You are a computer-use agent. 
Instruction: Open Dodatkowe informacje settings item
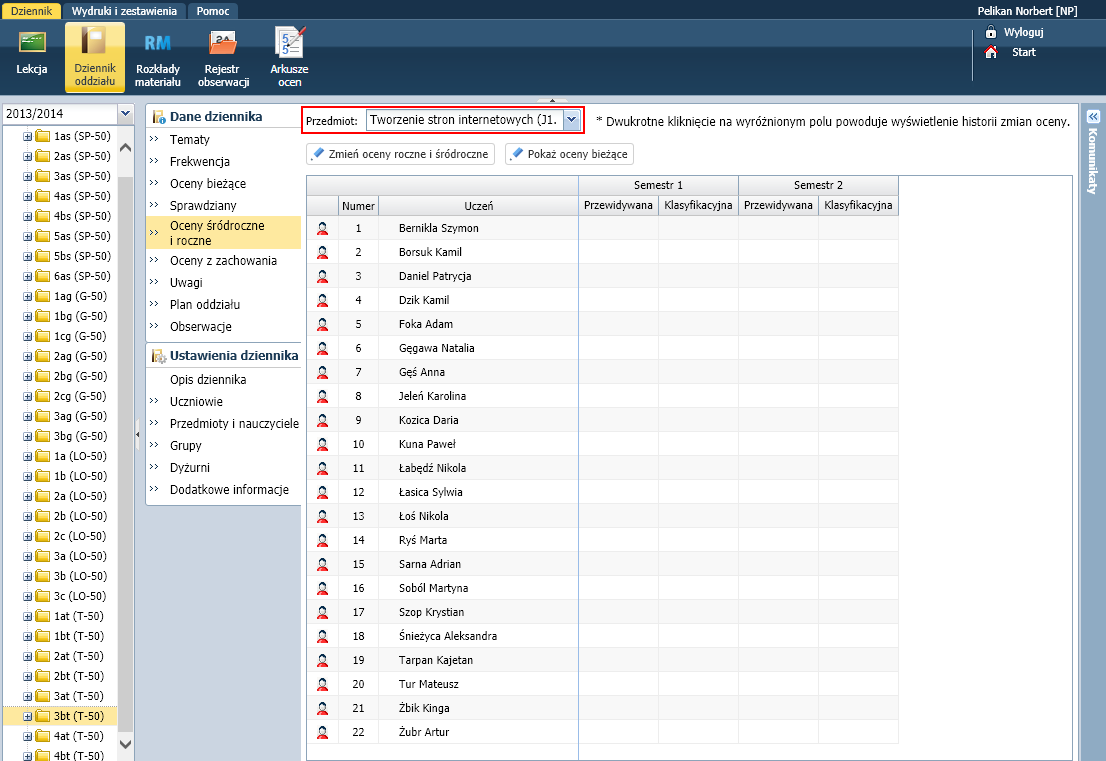229,489
